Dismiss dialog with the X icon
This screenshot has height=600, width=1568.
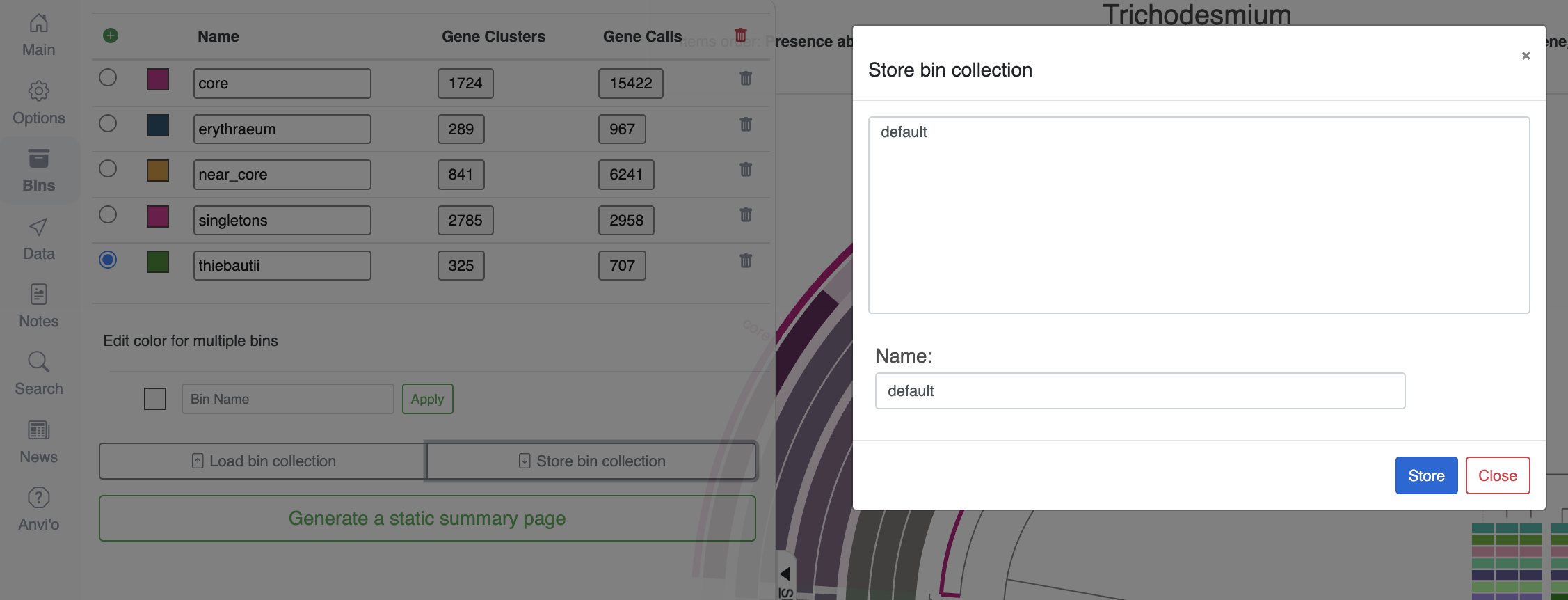(1526, 56)
